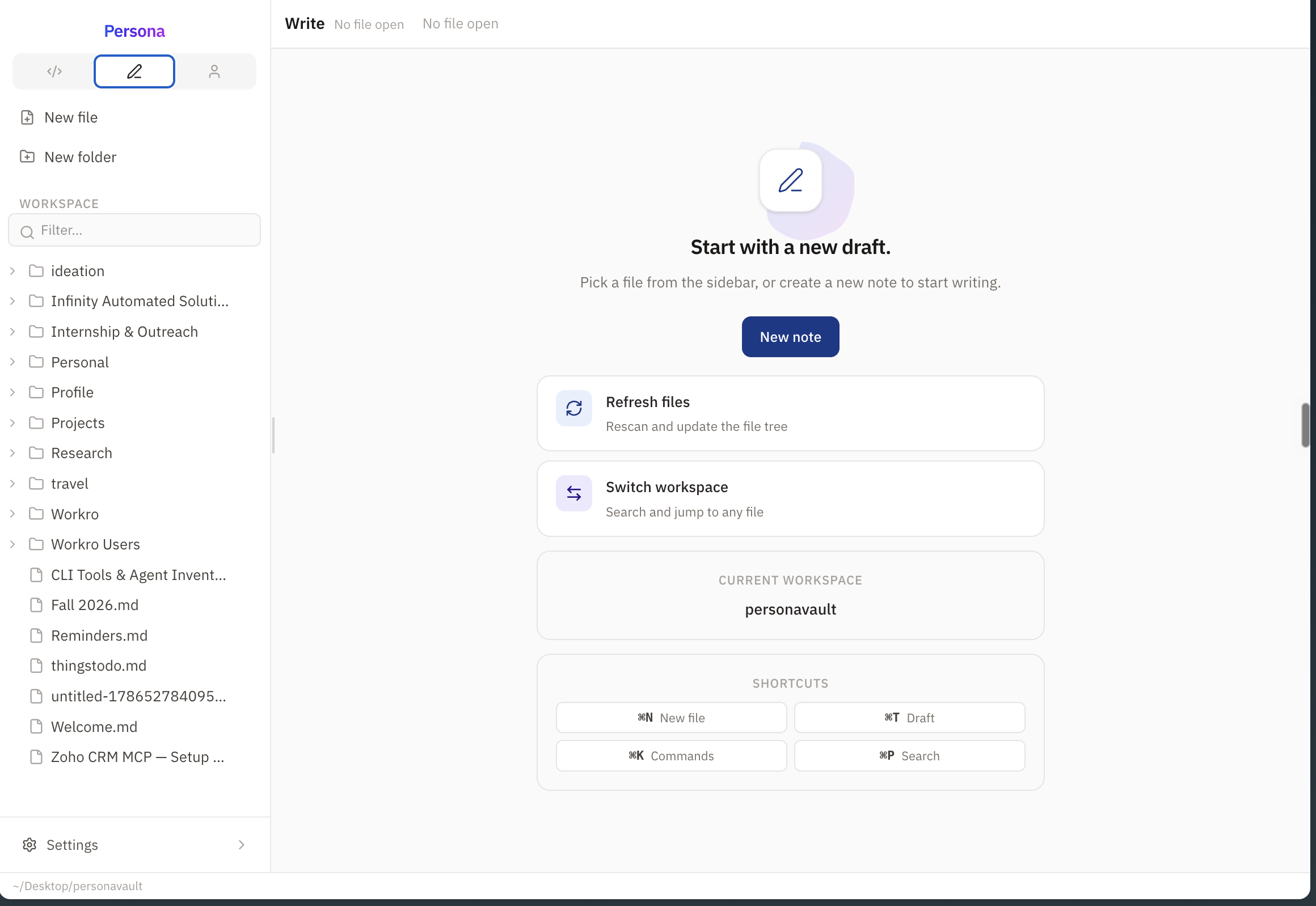Focus the workspace Filter input

pos(134,230)
